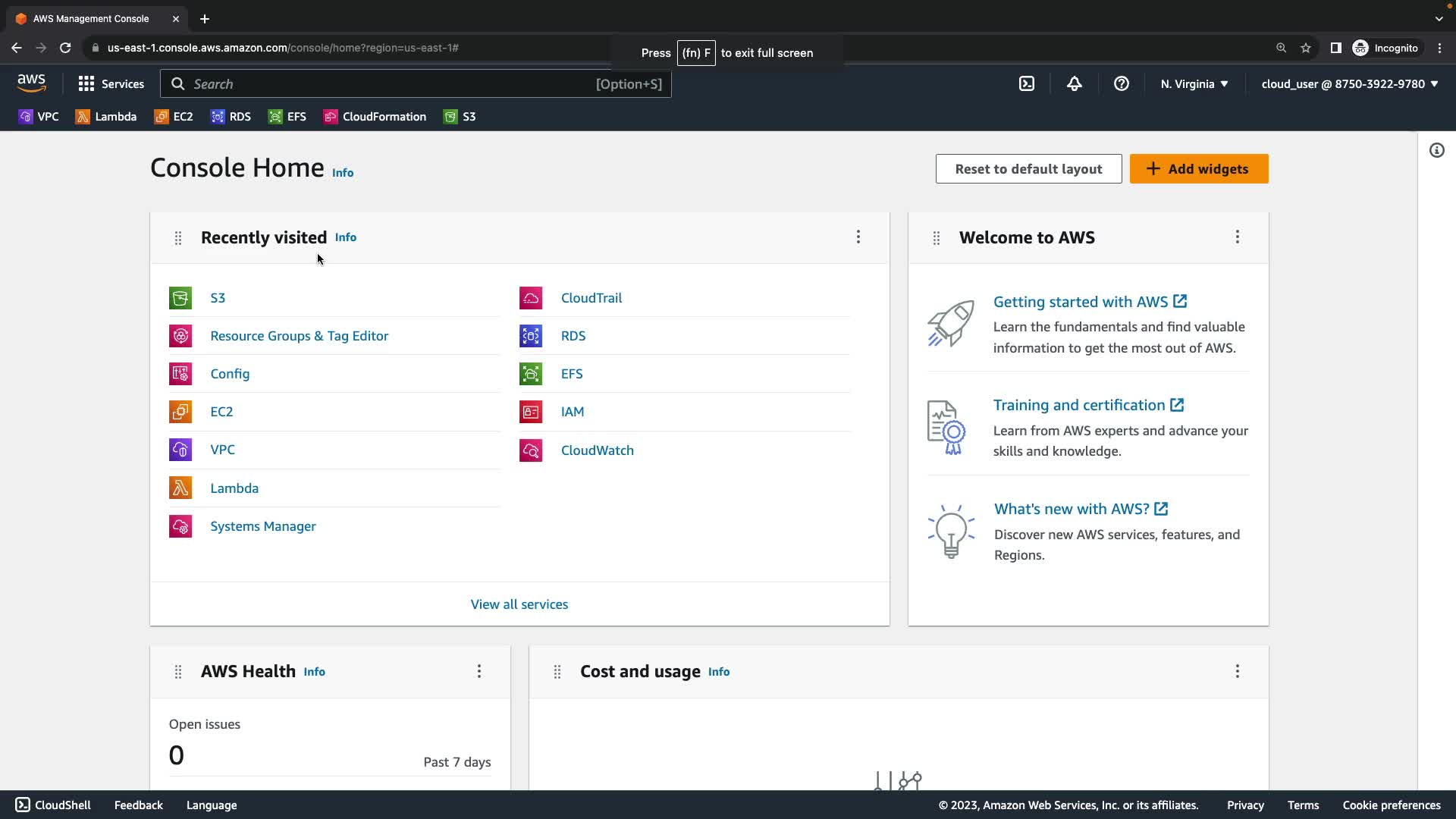Screen dimensions: 1456x819
Task: Click the Lambda icon in Recently visited
Action: click(180, 488)
